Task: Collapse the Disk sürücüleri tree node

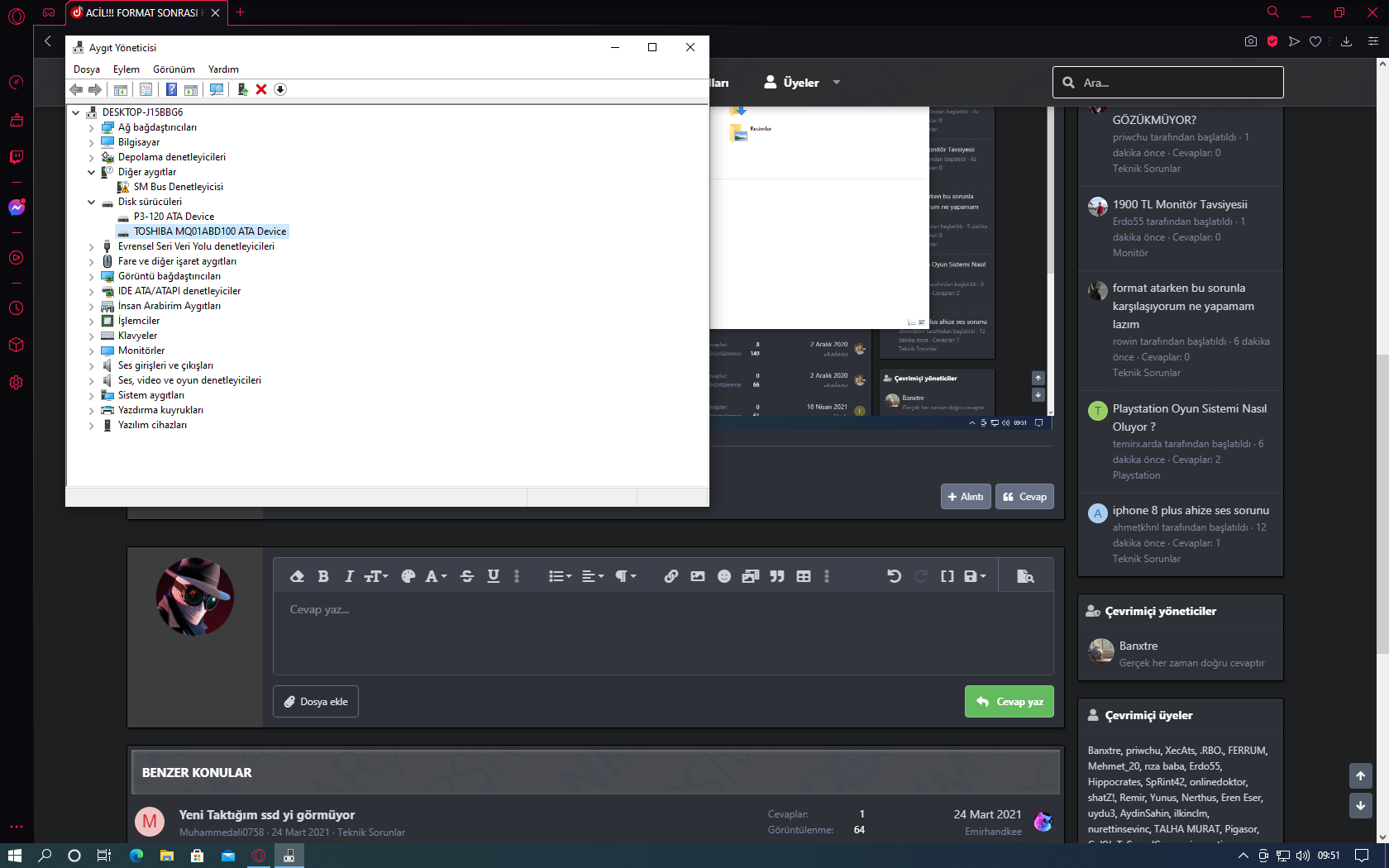Action: 92,202
